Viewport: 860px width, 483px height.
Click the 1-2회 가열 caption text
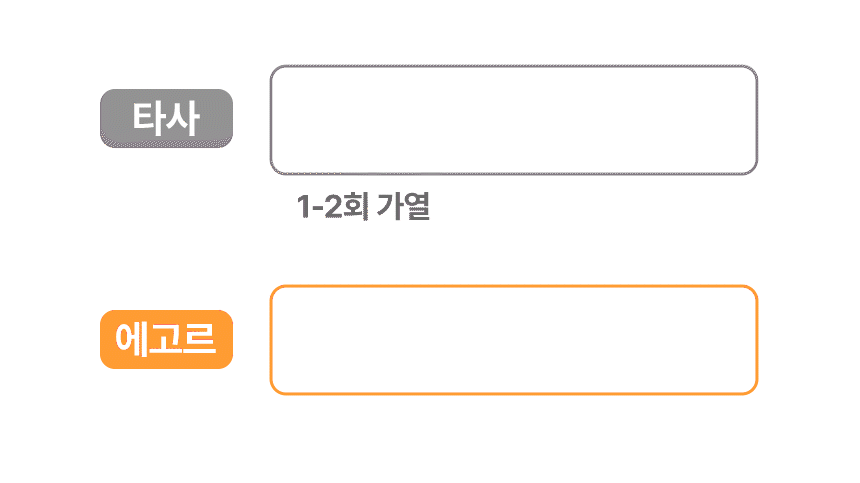click(x=363, y=208)
